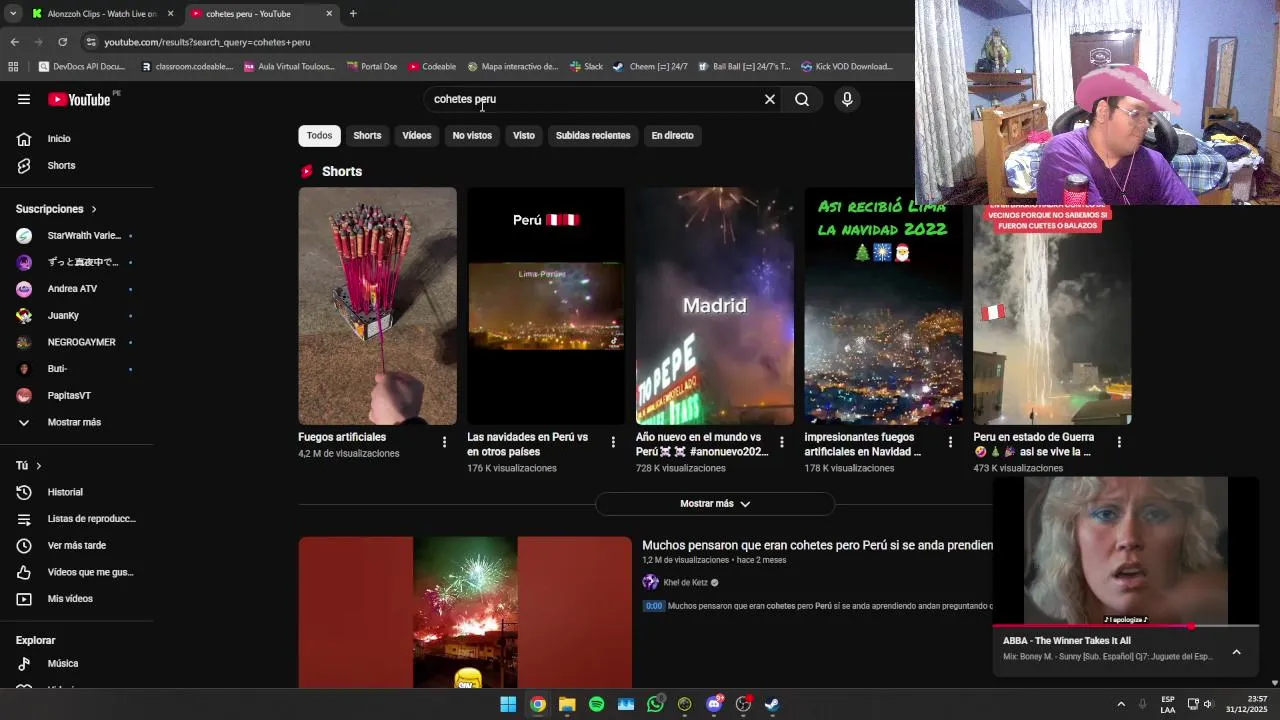Open Steam from the taskbar
1280x720 pixels.
(773, 704)
